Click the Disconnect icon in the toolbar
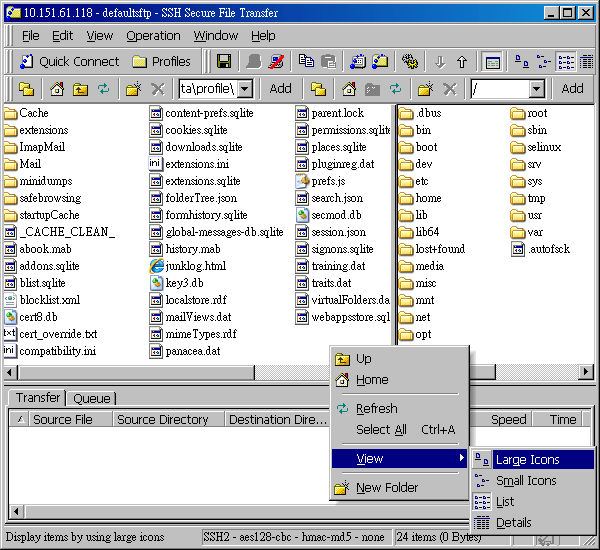This screenshot has width=600, height=550. click(x=277, y=62)
